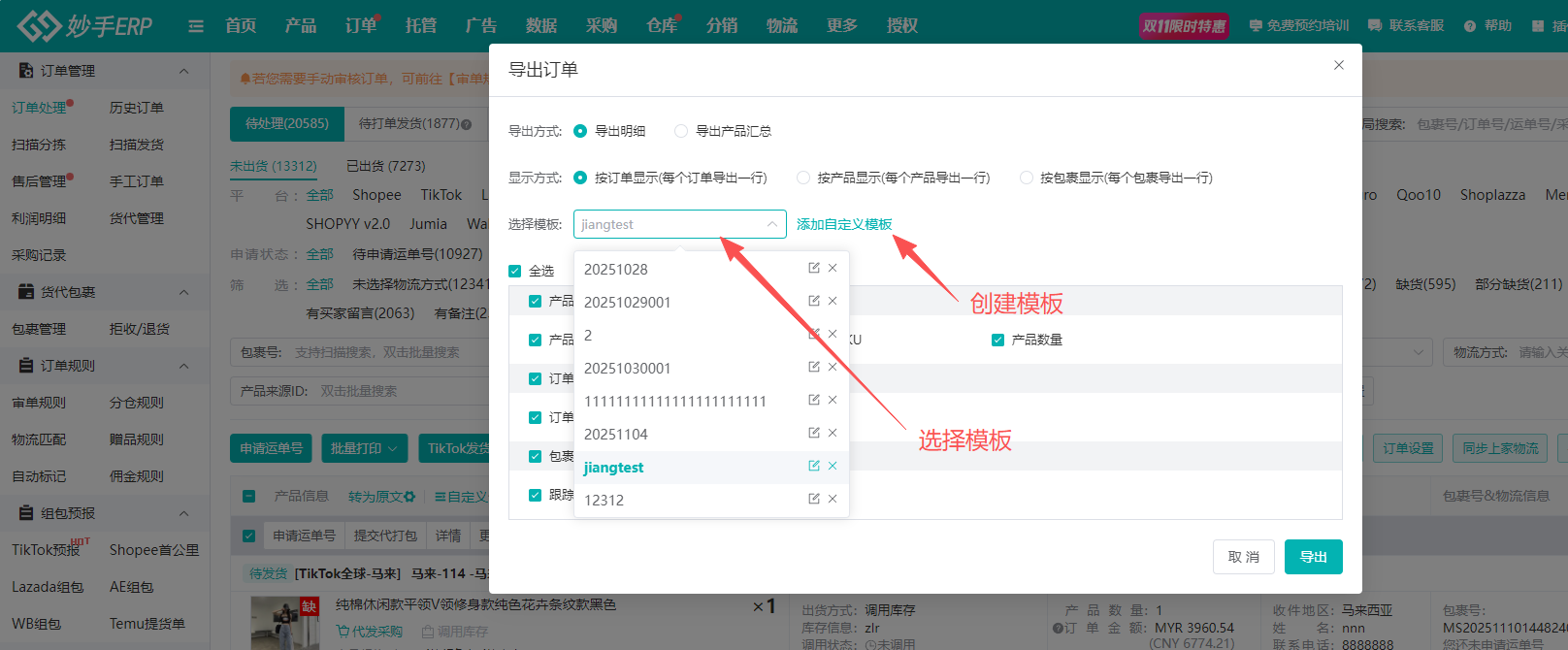1568x650 pixels.
Task: Open the 仓库 top menu
Action: click(x=662, y=26)
